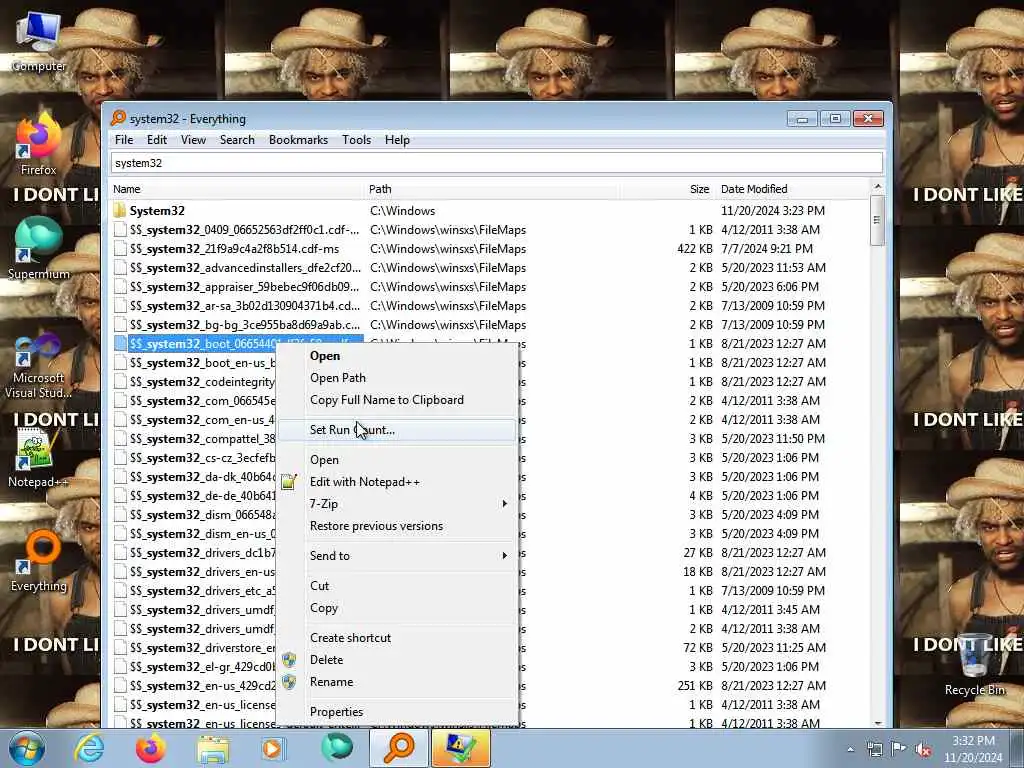Viewport: 1024px width, 768px height.
Task: Open Action Center flag tray icon
Action: coord(899,748)
